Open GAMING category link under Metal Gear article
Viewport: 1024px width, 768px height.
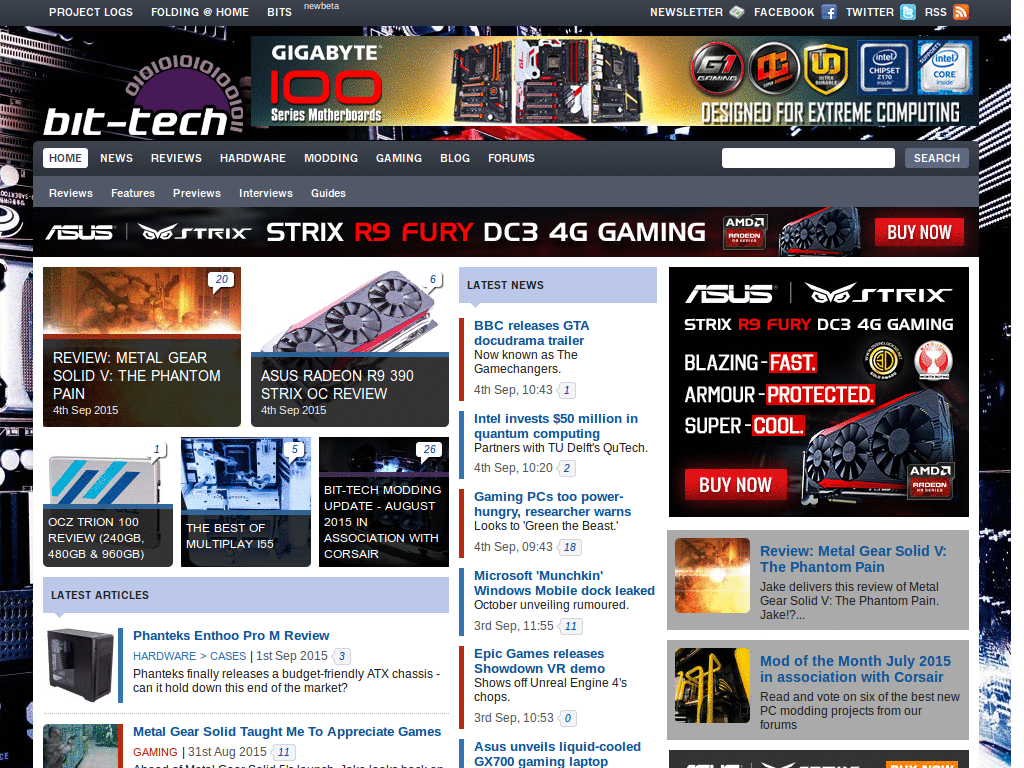pyautogui.click(x=155, y=752)
